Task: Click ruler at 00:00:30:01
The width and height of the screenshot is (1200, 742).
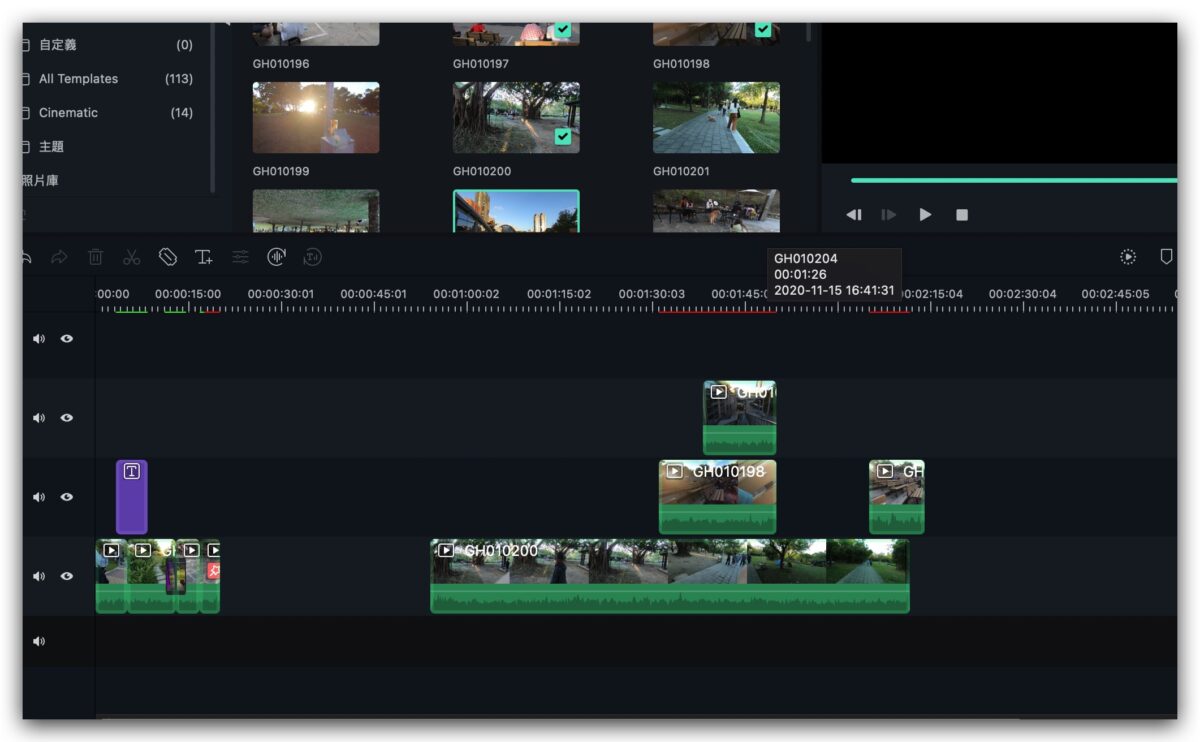Action: click(x=281, y=295)
